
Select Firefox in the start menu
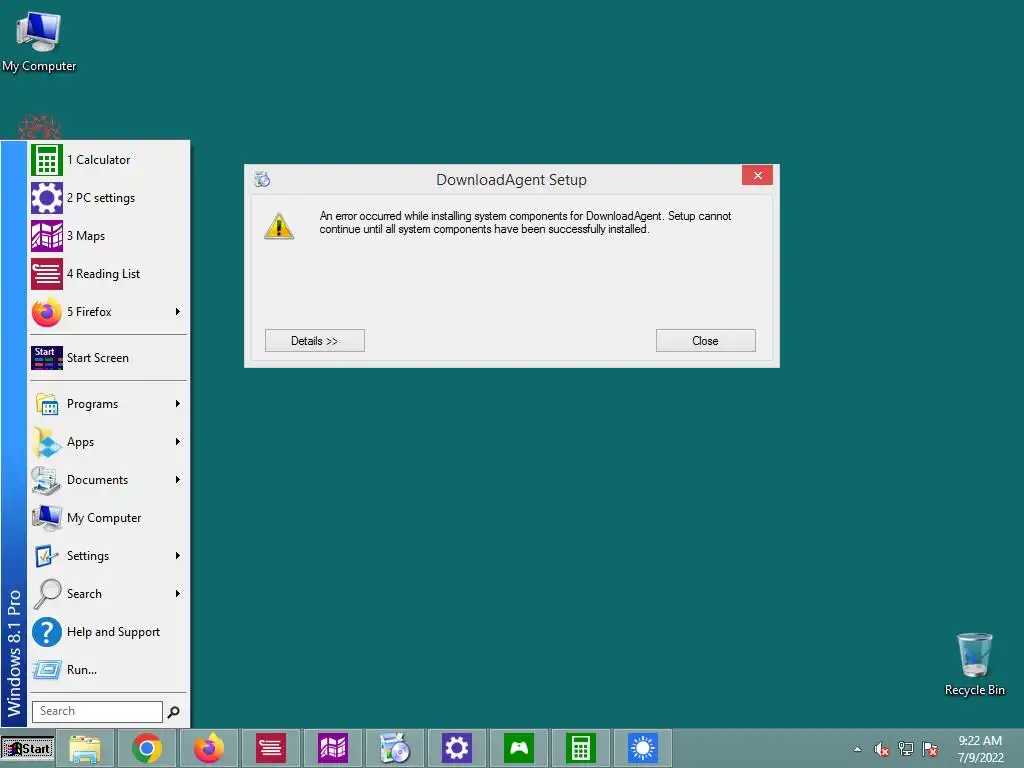(x=108, y=312)
